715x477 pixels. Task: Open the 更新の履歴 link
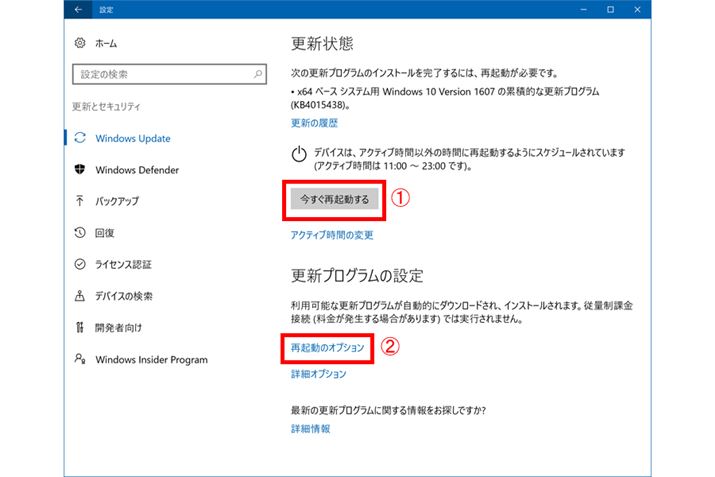314,123
